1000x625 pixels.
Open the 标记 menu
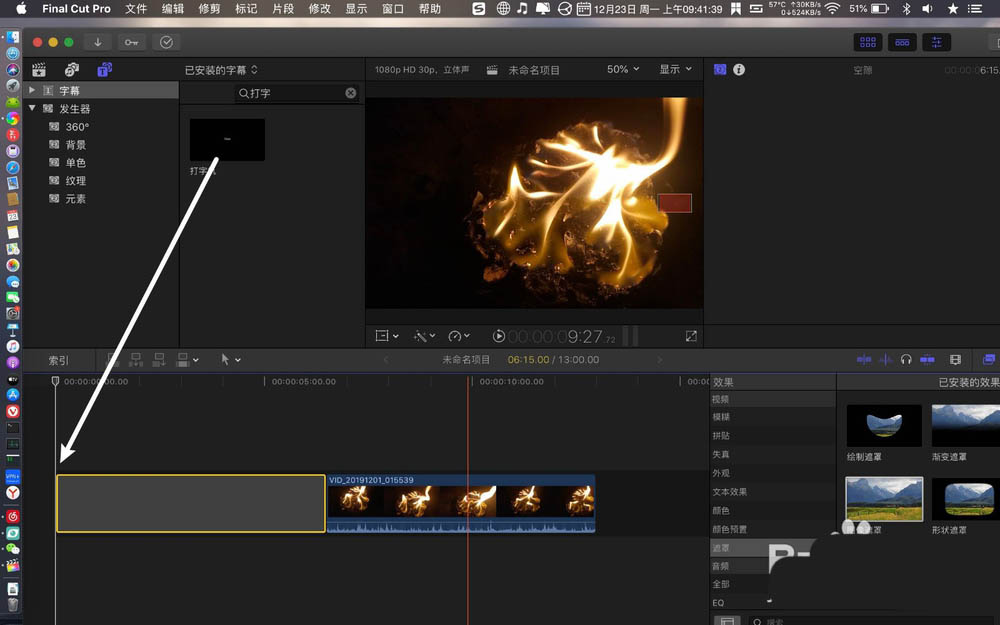point(246,8)
